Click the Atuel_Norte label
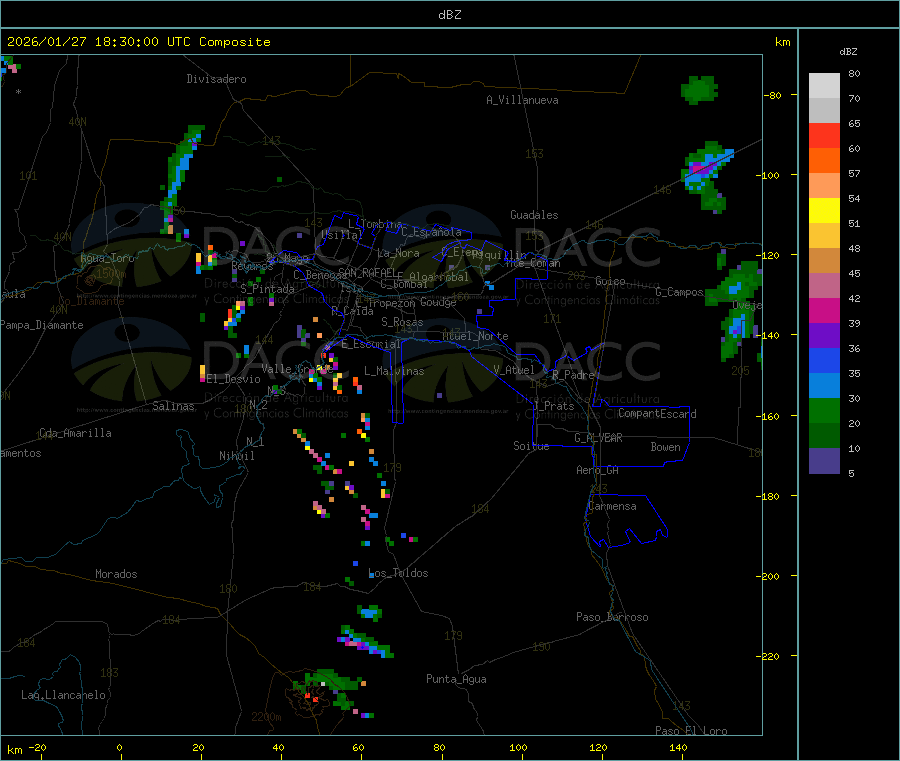The image size is (900, 761). (475, 336)
